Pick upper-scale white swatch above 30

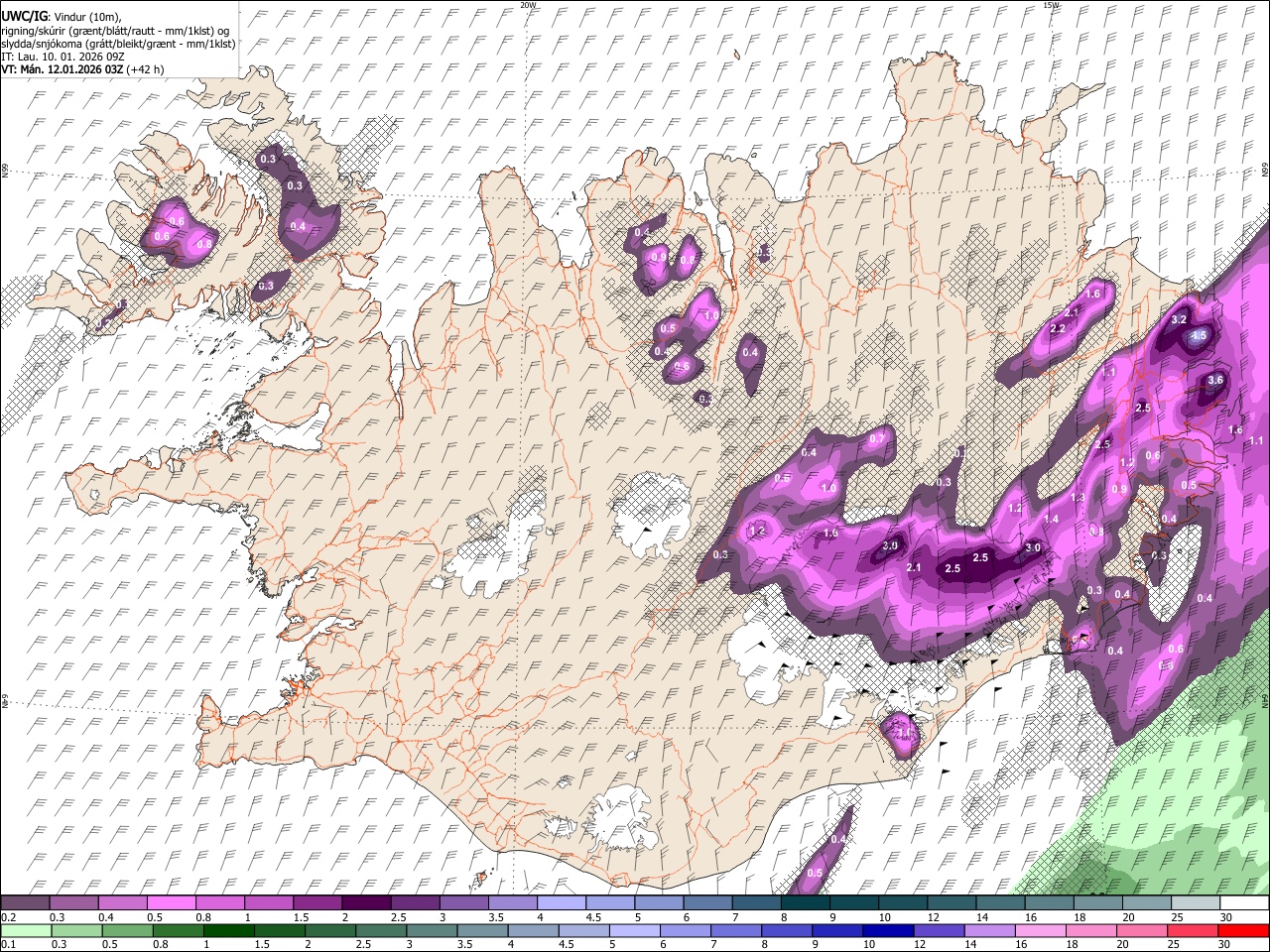(x=1244, y=902)
